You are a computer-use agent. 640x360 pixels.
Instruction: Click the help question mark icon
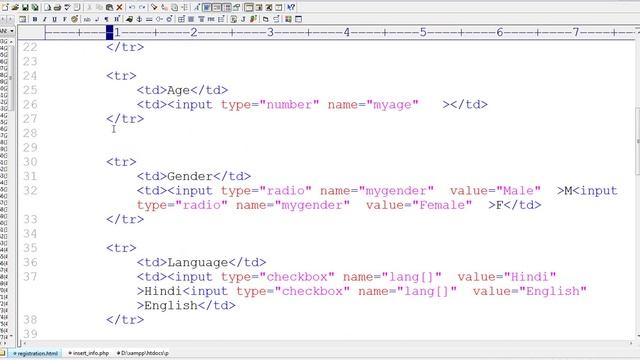tap(291, 7)
